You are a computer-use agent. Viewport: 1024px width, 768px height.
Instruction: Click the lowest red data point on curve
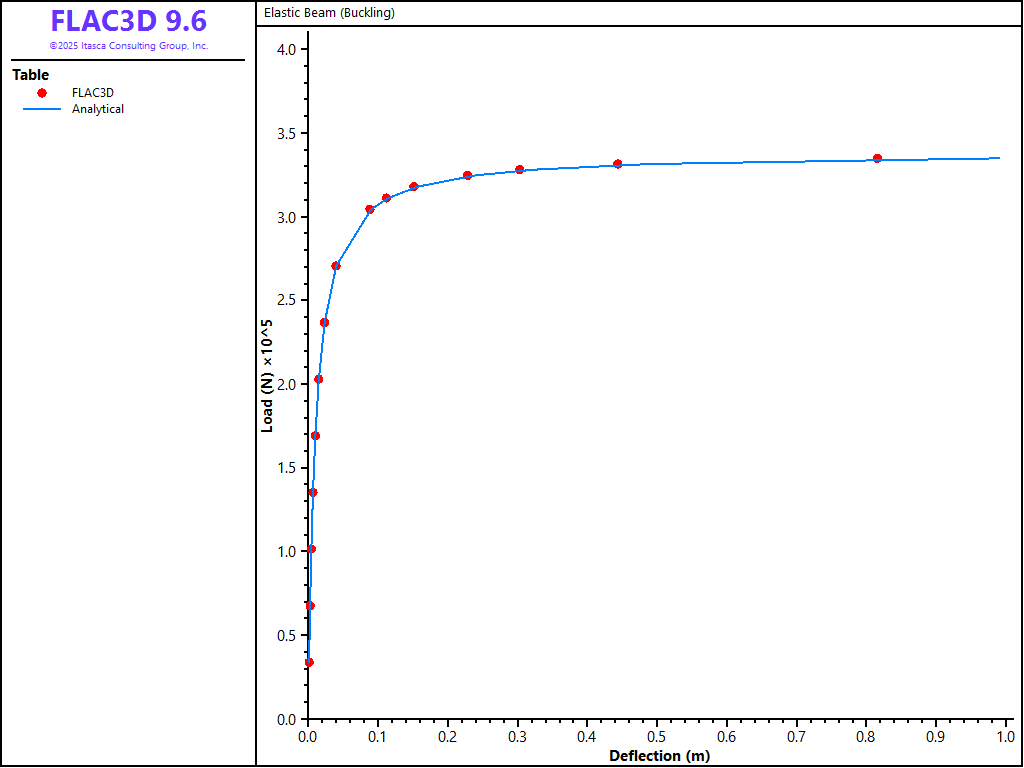coord(309,662)
